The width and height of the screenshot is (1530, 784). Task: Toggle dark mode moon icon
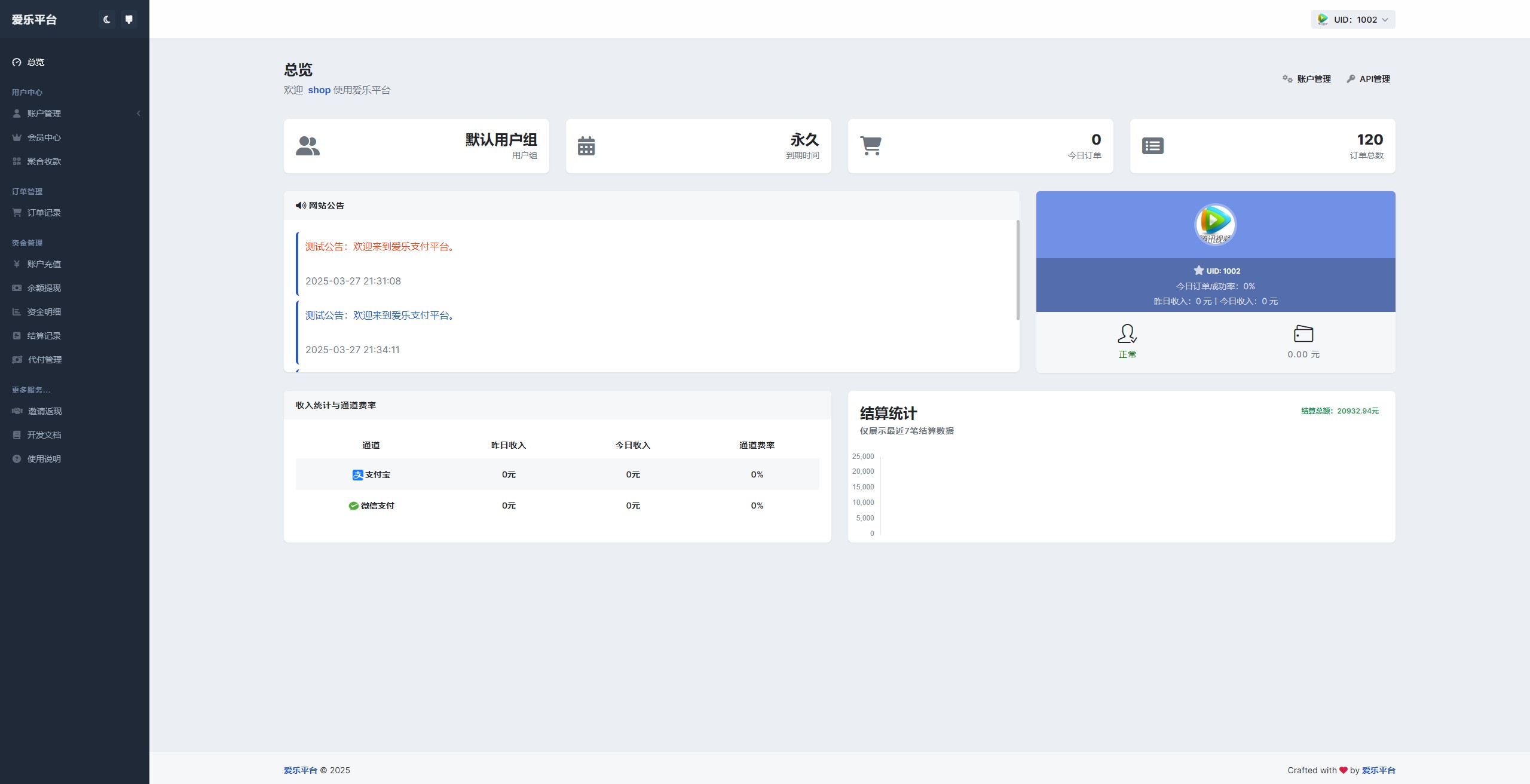point(107,20)
